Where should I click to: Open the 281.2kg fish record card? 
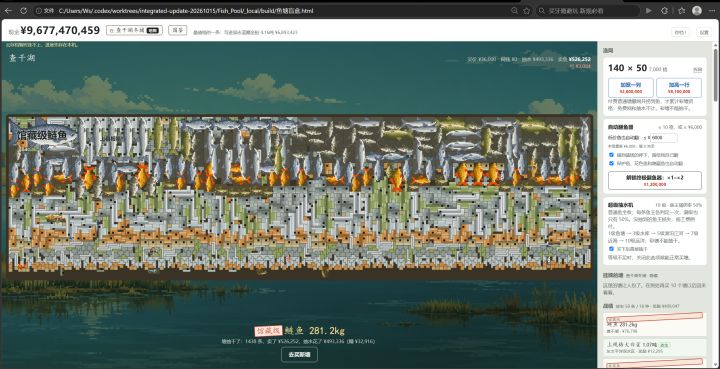[655, 324]
